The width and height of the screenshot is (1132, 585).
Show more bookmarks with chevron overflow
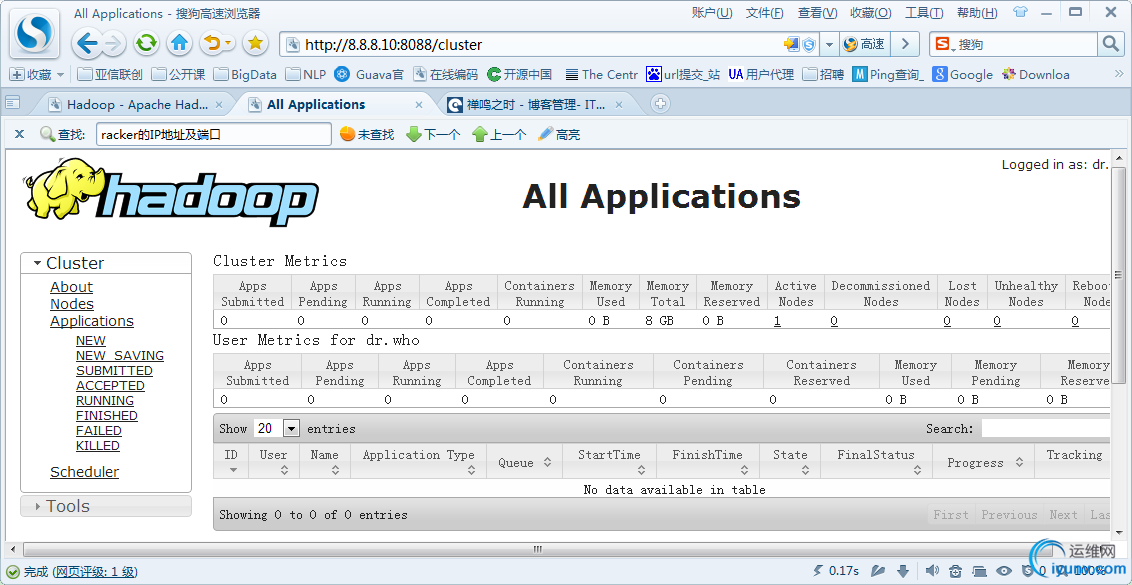click(x=1119, y=74)
